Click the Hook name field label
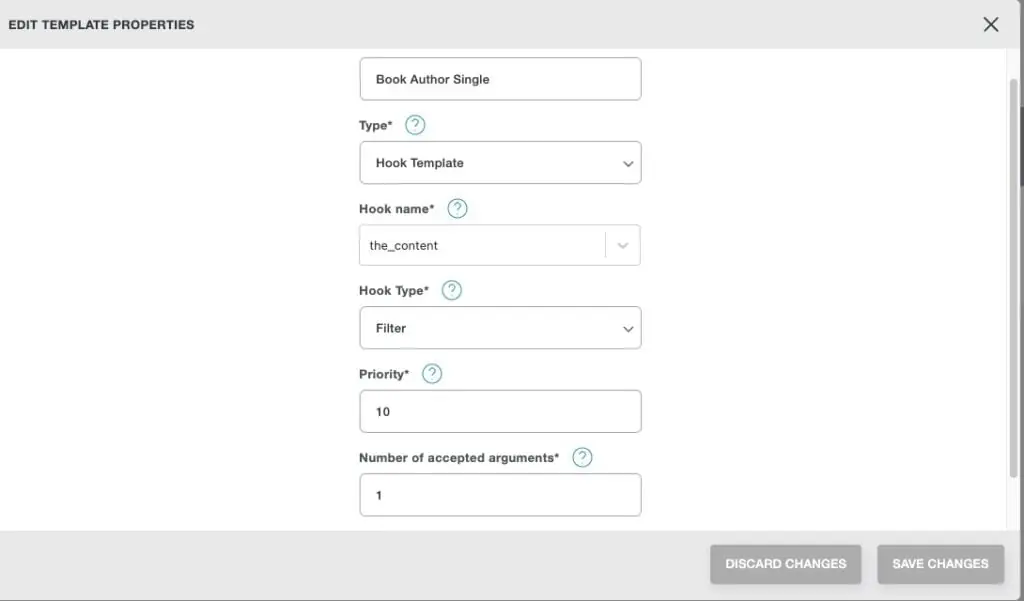This screenshot has height=601, width=1024. [x=396, y=209]
